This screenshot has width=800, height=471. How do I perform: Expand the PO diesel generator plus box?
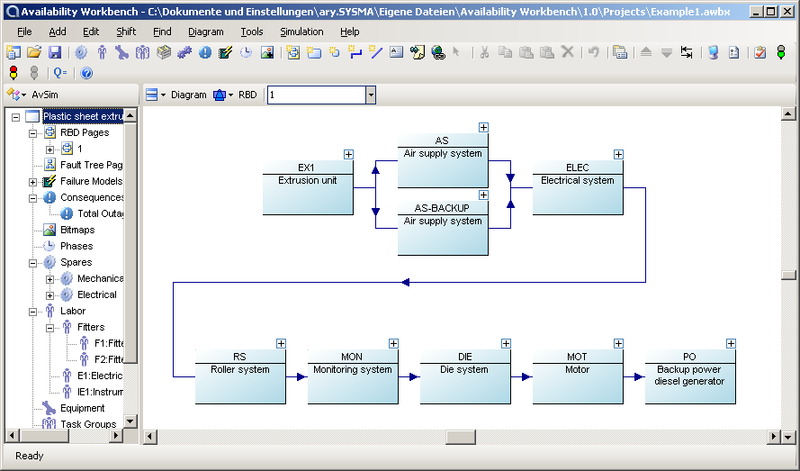(731, 343)
